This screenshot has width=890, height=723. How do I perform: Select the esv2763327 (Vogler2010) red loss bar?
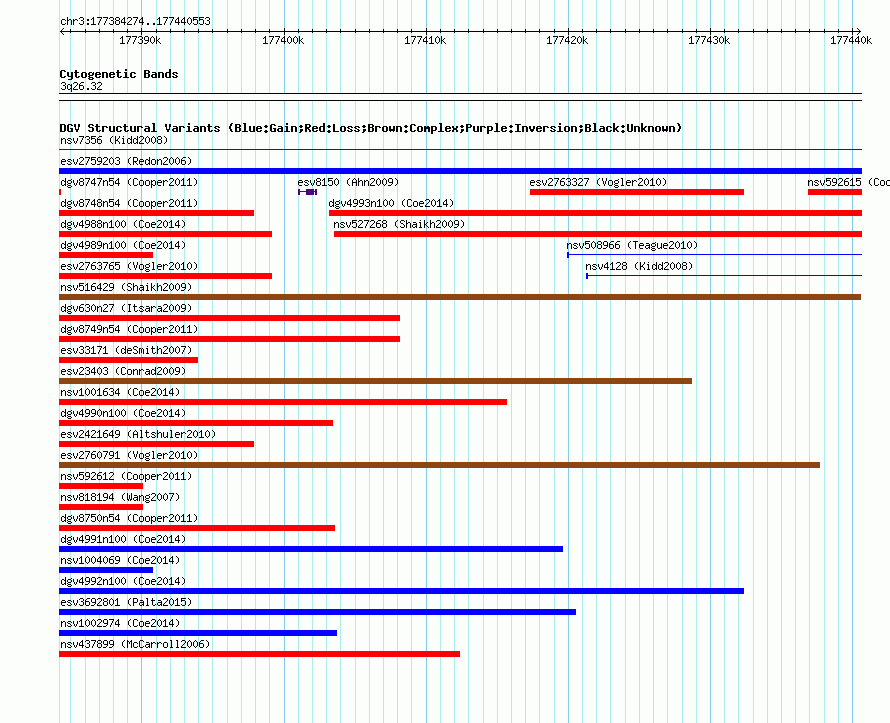637,192
